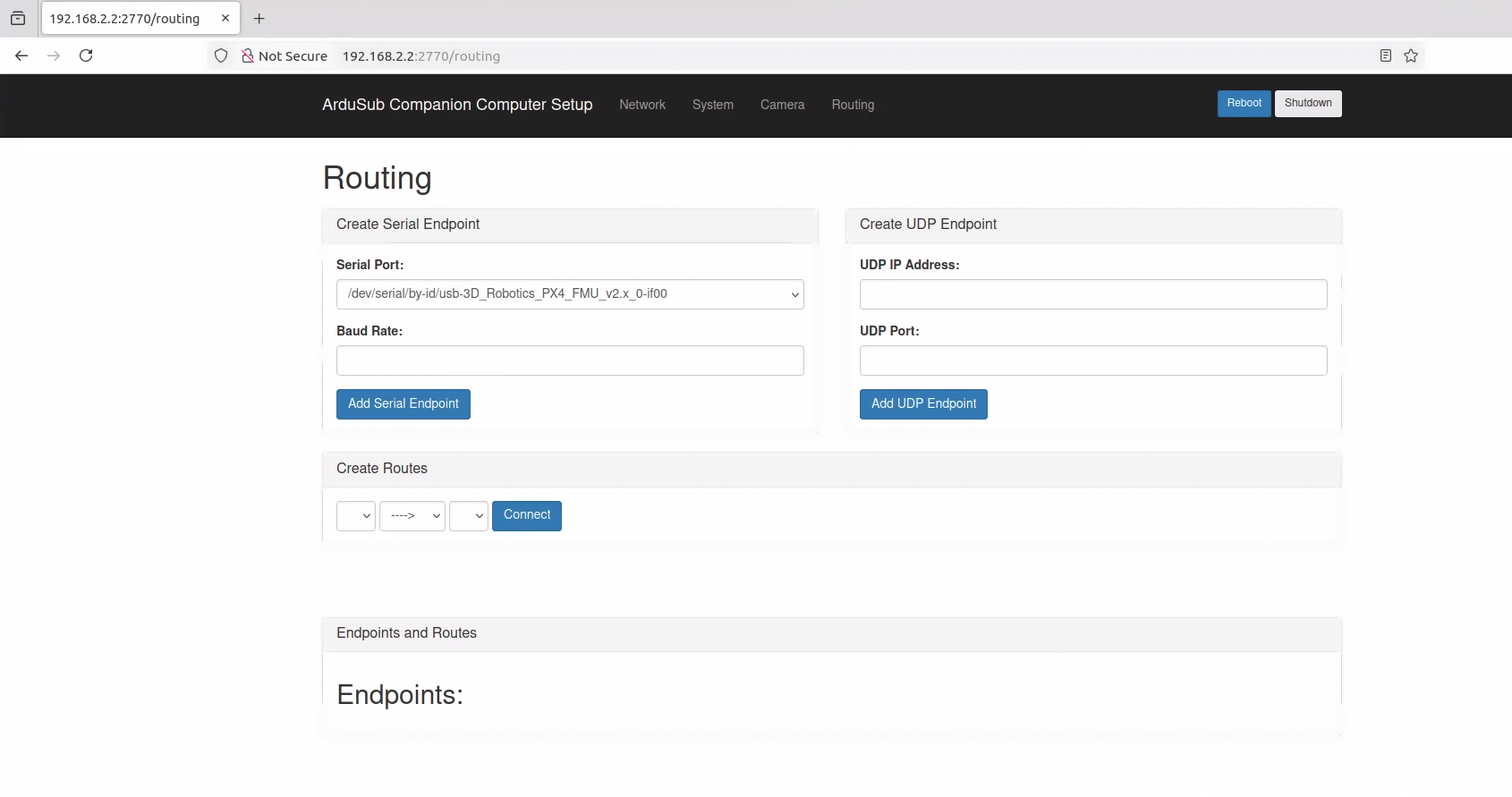Click the Routing page heading
The image size is (1512, 797).
pos(378,178)
